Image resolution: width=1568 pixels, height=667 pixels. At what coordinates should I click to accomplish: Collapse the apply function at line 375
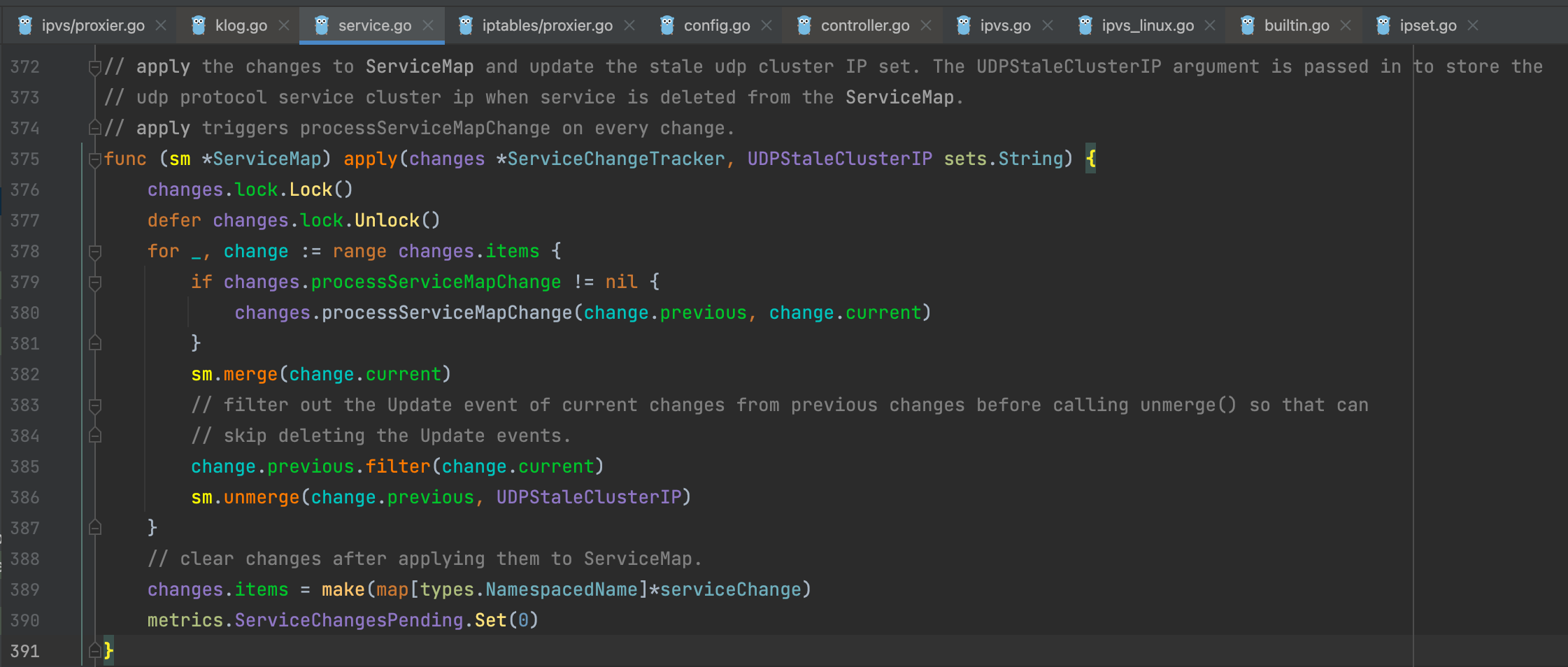(95, 159)
